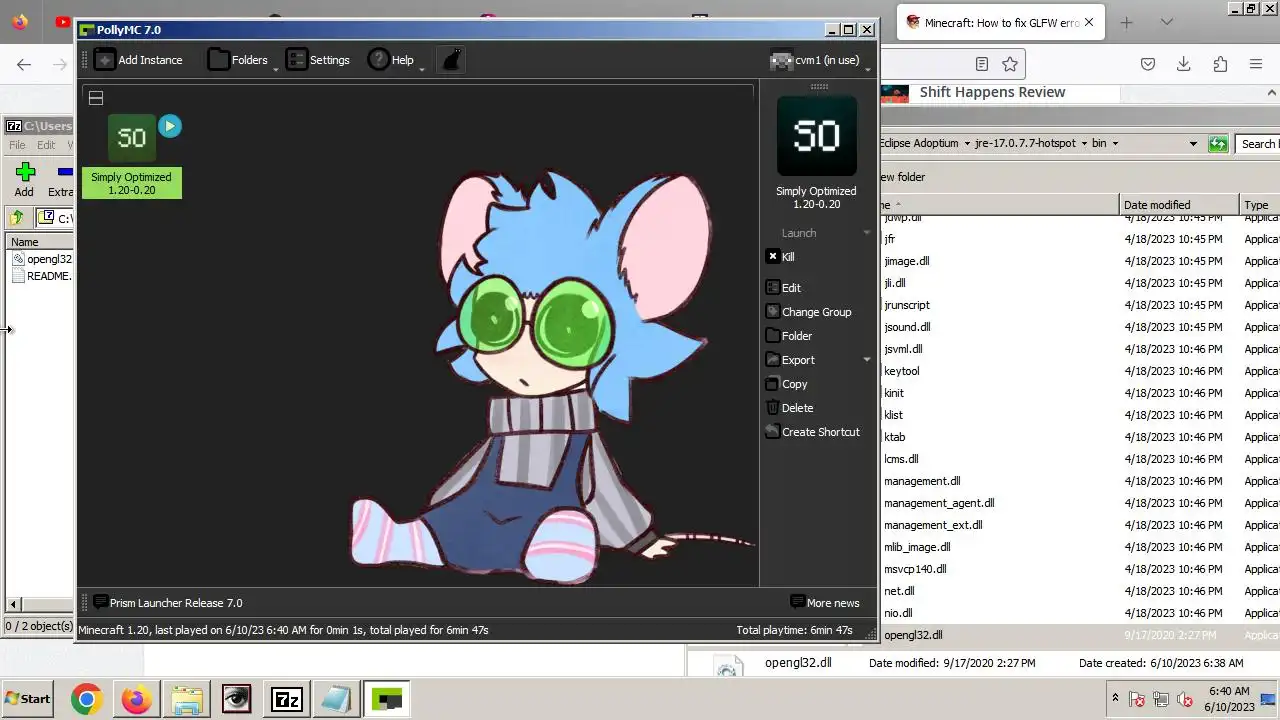Open Chrome from the taskbar
The image size is (1280, 720).
tap(86, 699)
